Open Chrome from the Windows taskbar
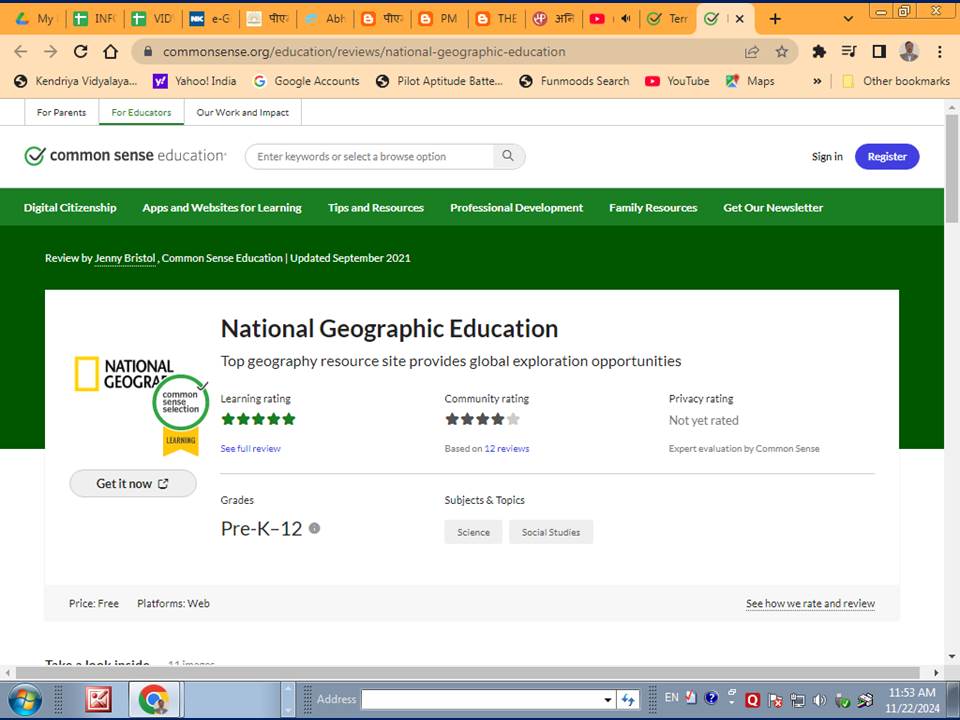Viewport: 960px width, 720px height. pyautogui.click(x=153, y=699)
